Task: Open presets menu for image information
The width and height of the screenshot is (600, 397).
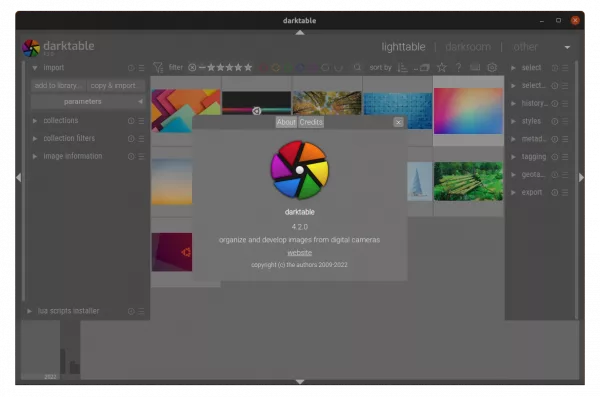Action: pos(142,156)
